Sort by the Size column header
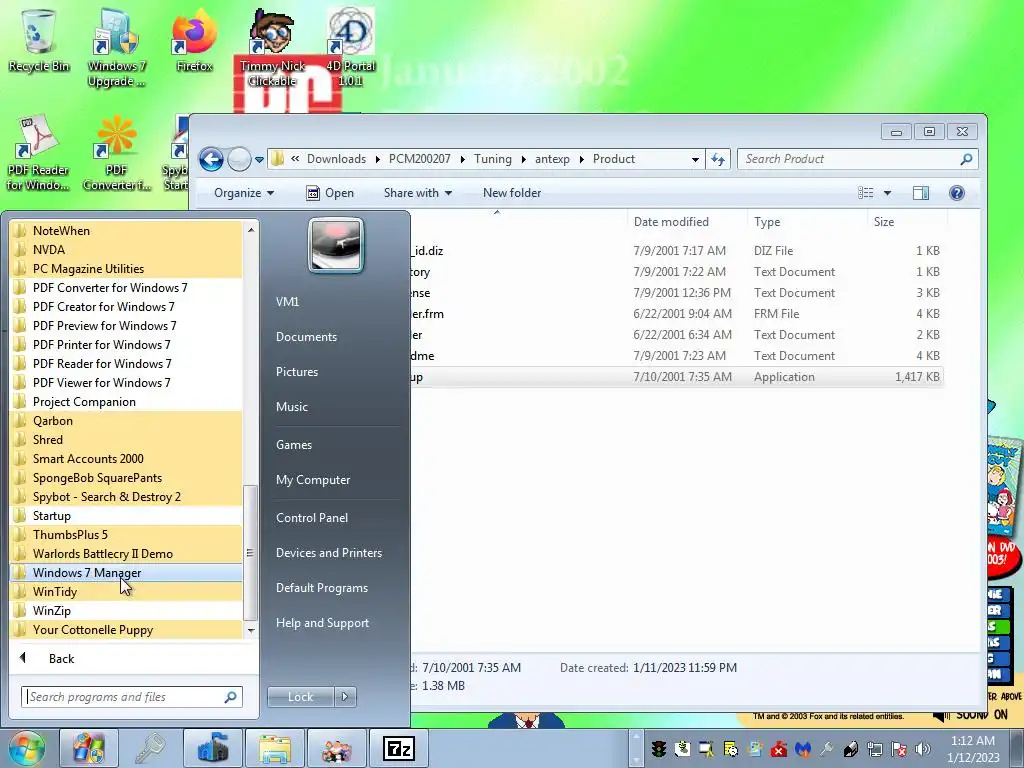Screen dimensions: 1024x768 click(x=906, y=222)
